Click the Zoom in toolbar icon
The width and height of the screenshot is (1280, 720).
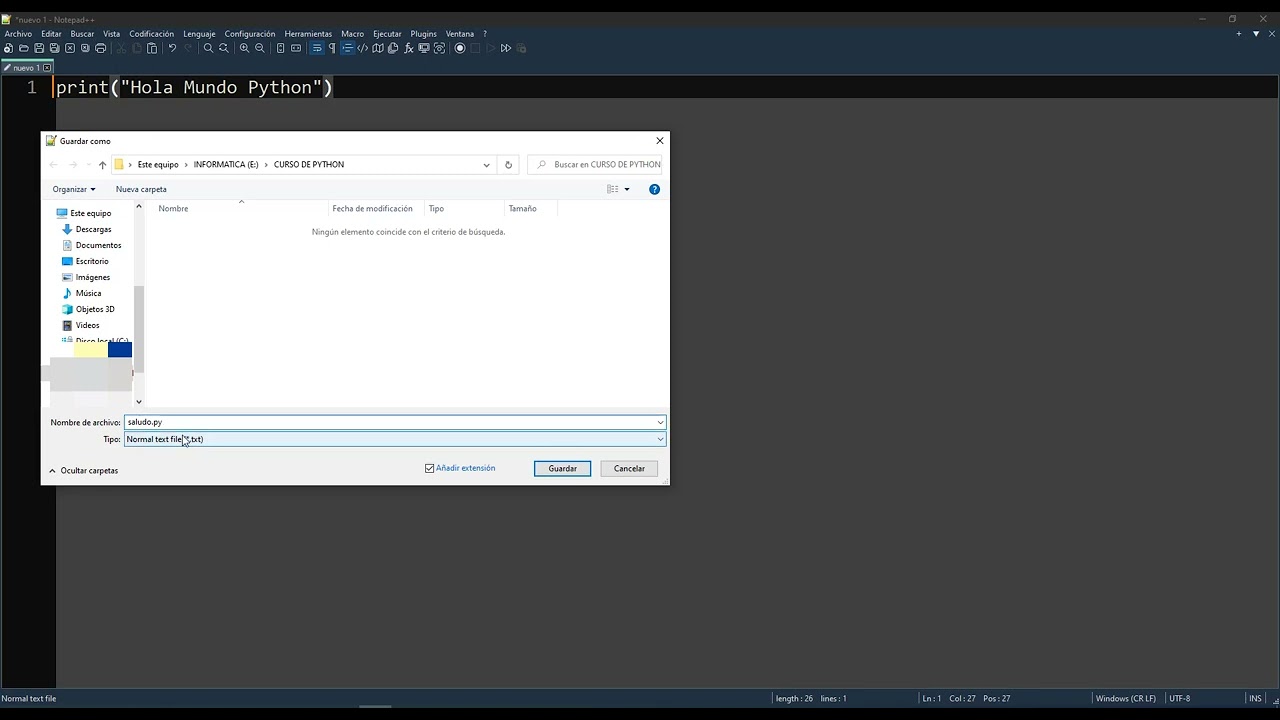[x=244, y=48]
